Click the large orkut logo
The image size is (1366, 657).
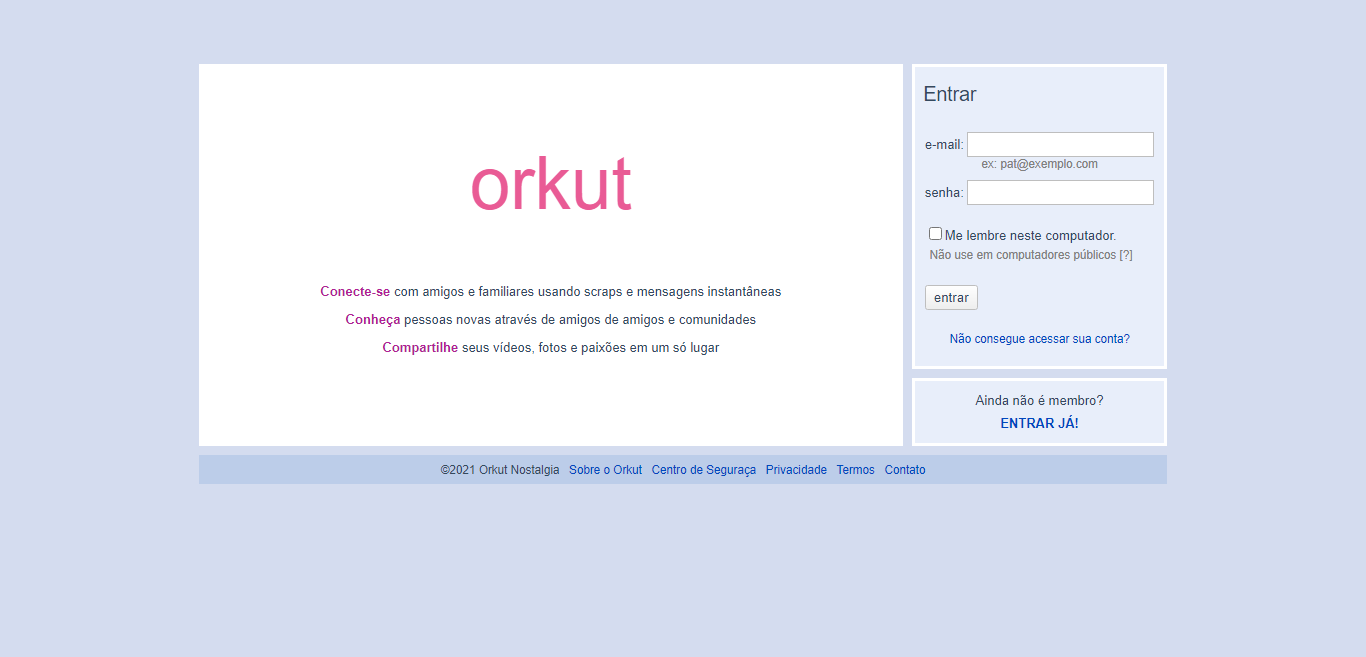pyautogui.click(x=551, y=185)
